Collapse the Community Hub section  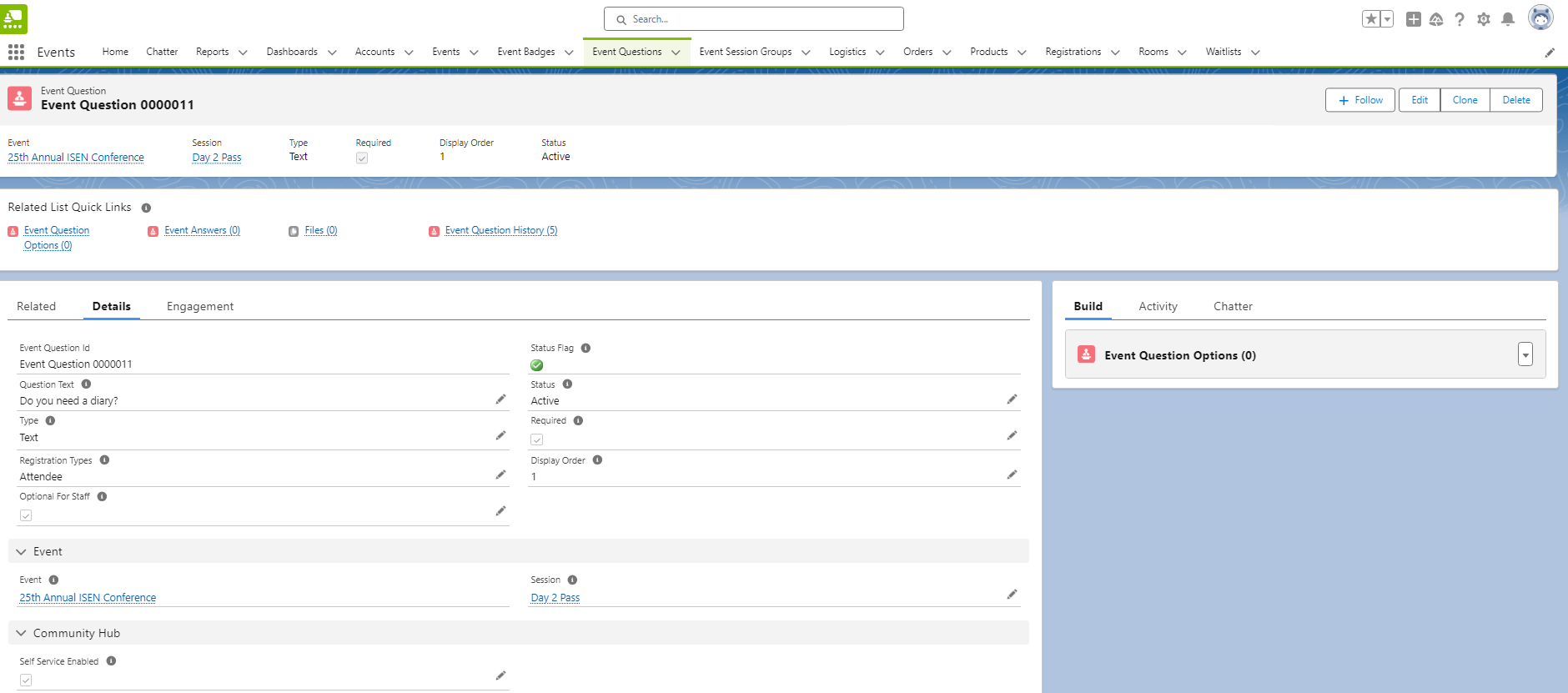[x=22, y=633]
